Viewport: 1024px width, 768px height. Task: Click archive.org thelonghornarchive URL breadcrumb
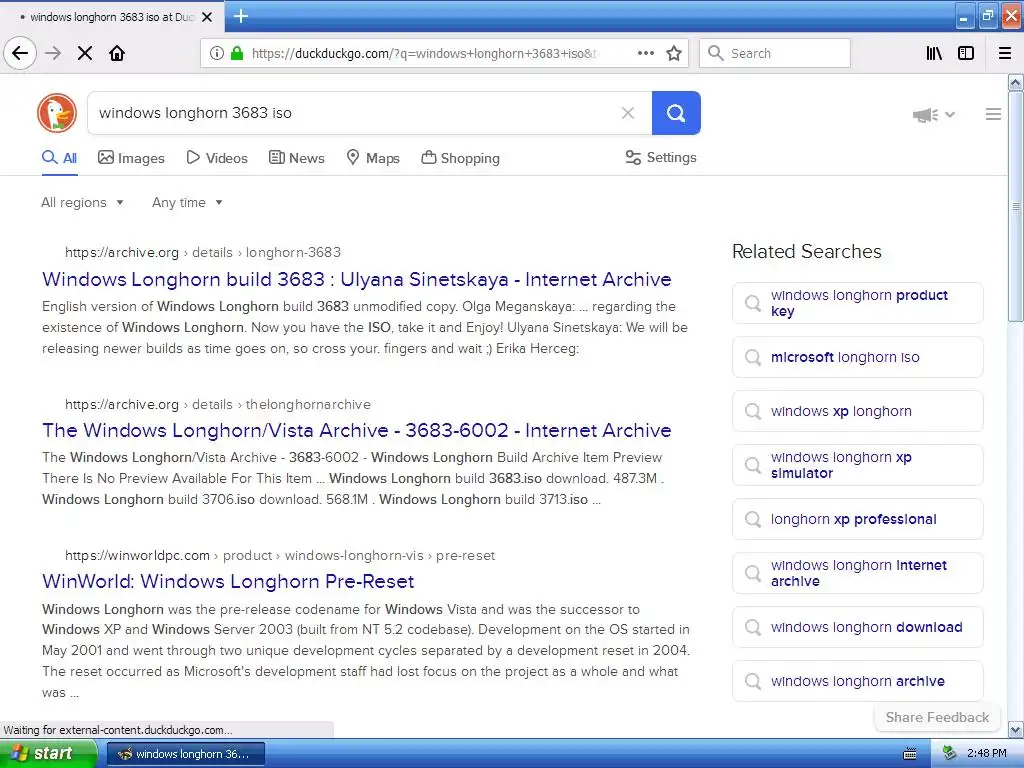(217, 404)
